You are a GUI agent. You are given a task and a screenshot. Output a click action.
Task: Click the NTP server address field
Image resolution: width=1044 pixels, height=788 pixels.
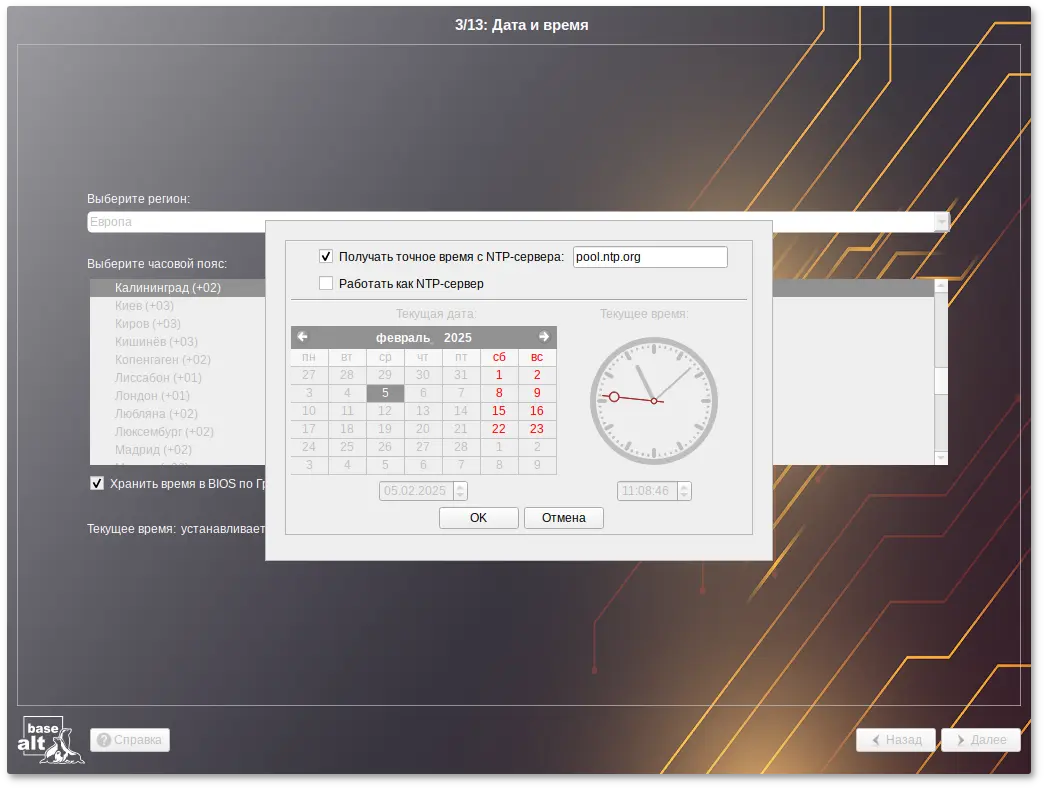650,257
